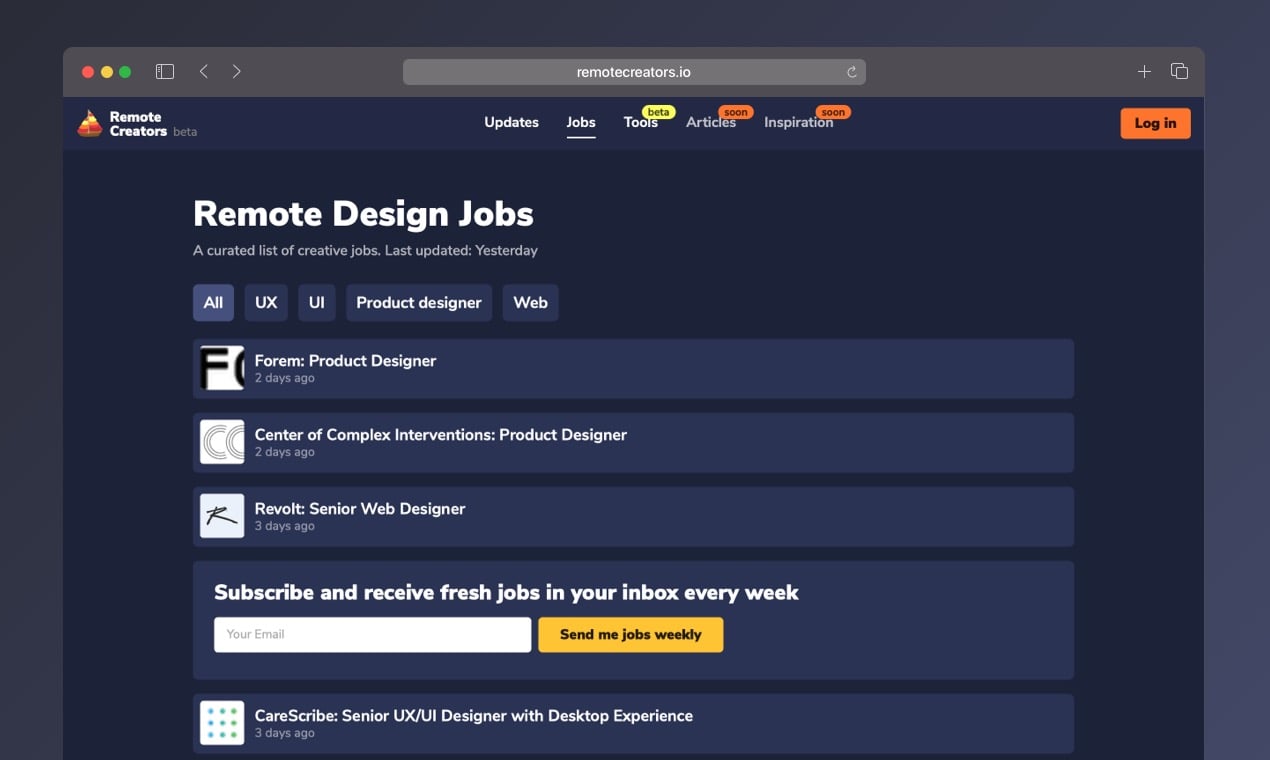Show the tab overview icon
The image size is (1270, 760).
(1179, 72)
